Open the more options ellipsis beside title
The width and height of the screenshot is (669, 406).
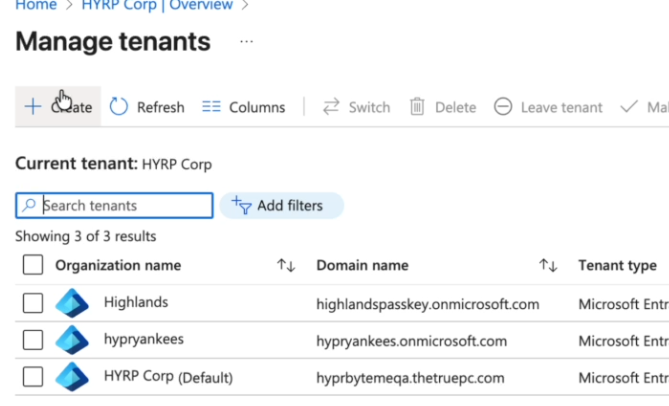247,42
